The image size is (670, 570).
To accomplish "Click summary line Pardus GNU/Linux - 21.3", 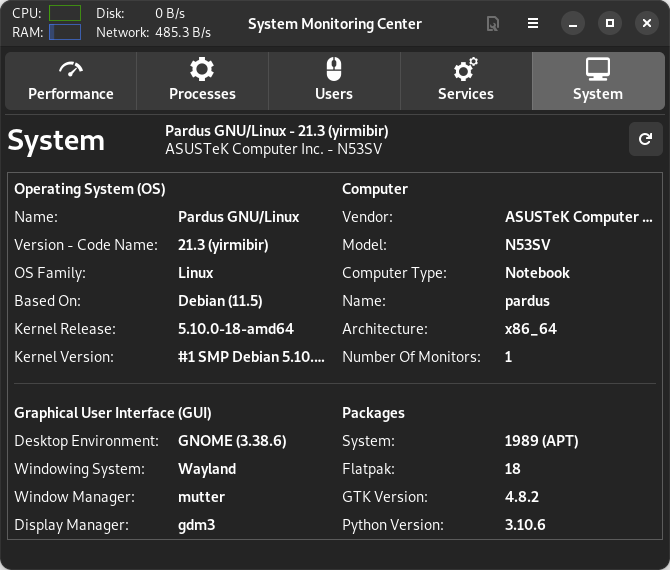I will pyautogui.click(x=277, y=131).
